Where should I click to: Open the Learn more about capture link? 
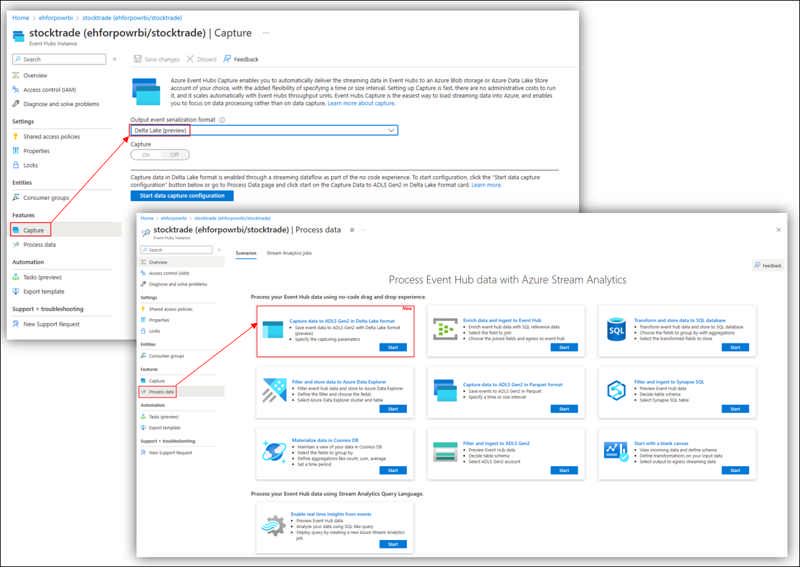click(361, 103)
